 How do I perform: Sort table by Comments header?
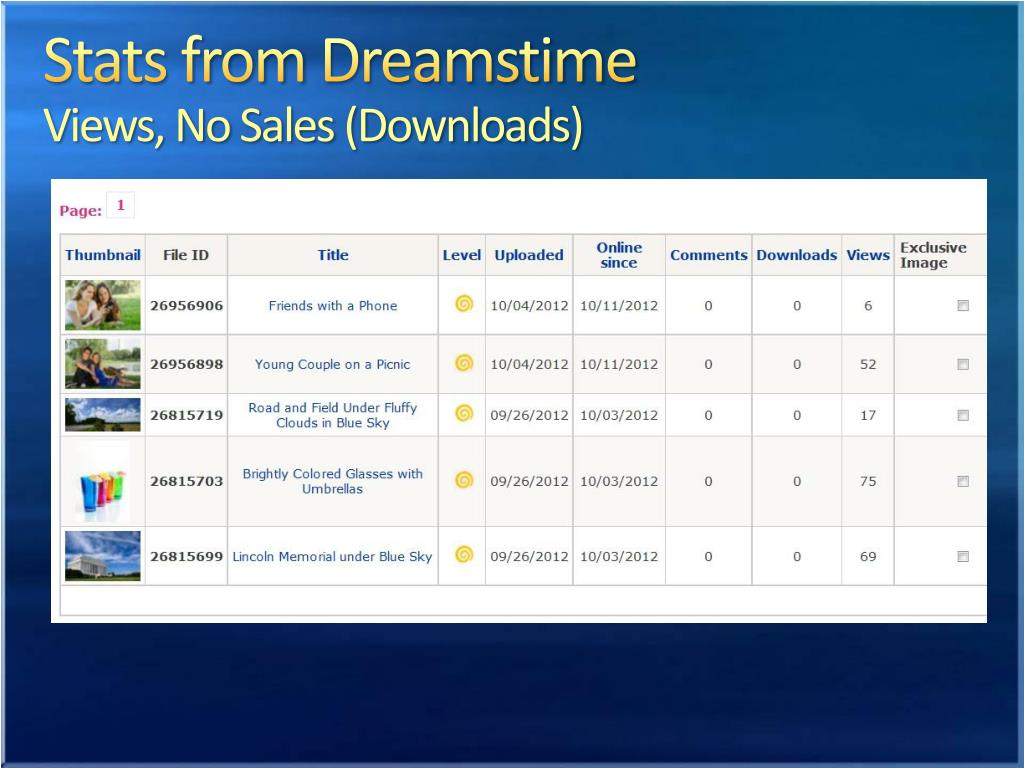709,255
